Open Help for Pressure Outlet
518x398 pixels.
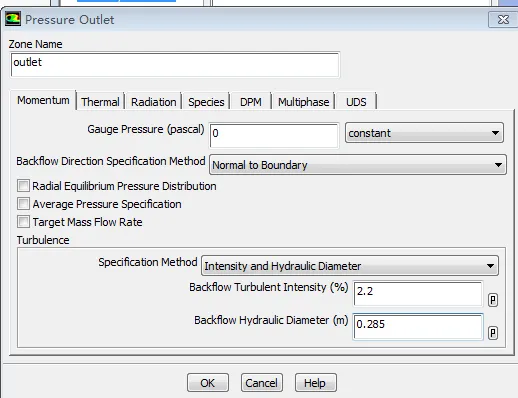316,383
